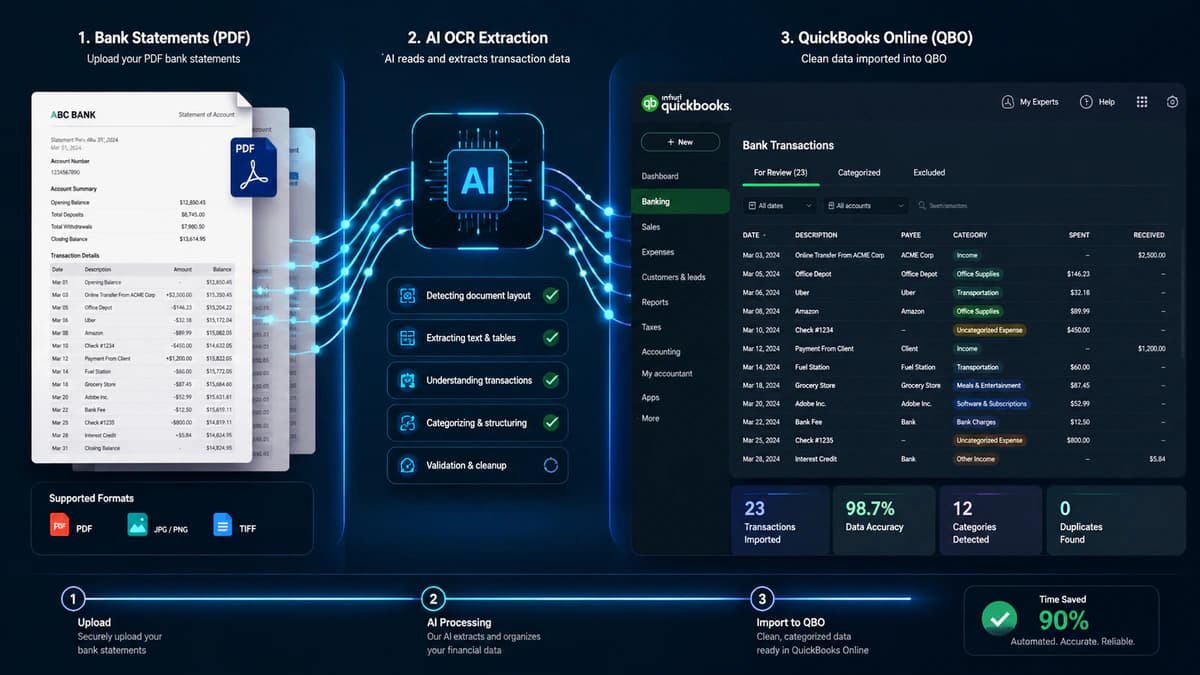This screenshot has width=1200, height=675.
Task: Click the Adobe PDF file icon
Action: (x=253, y=167)
